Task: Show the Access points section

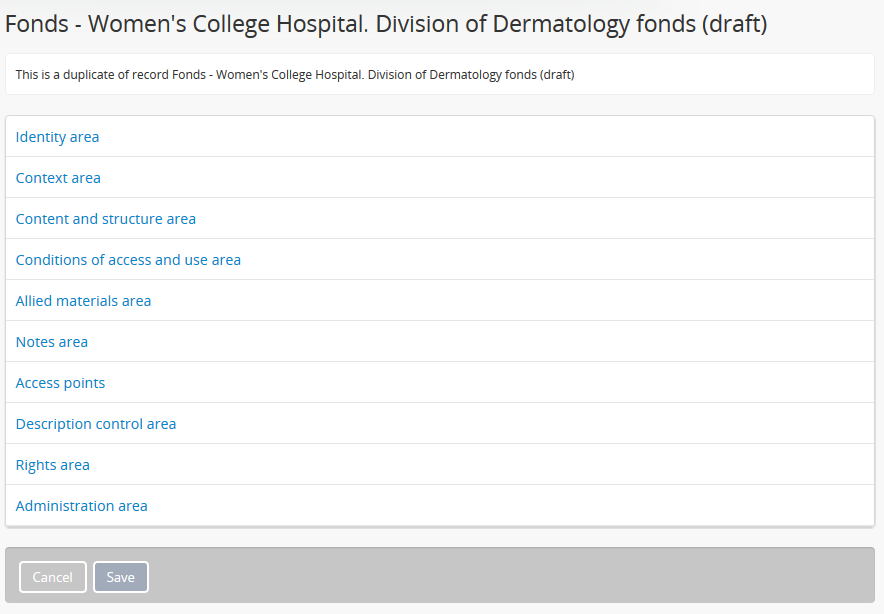Action: tap(60, 383)
